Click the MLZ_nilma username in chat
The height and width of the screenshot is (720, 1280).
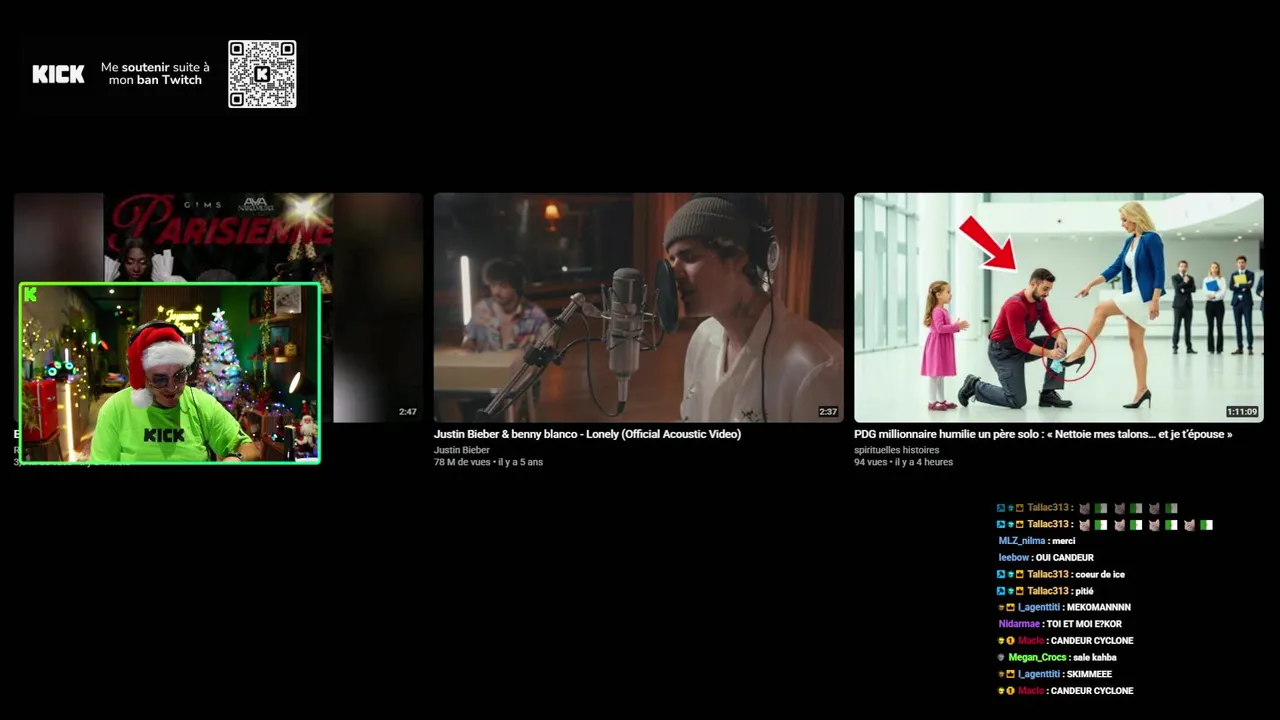1022,541
